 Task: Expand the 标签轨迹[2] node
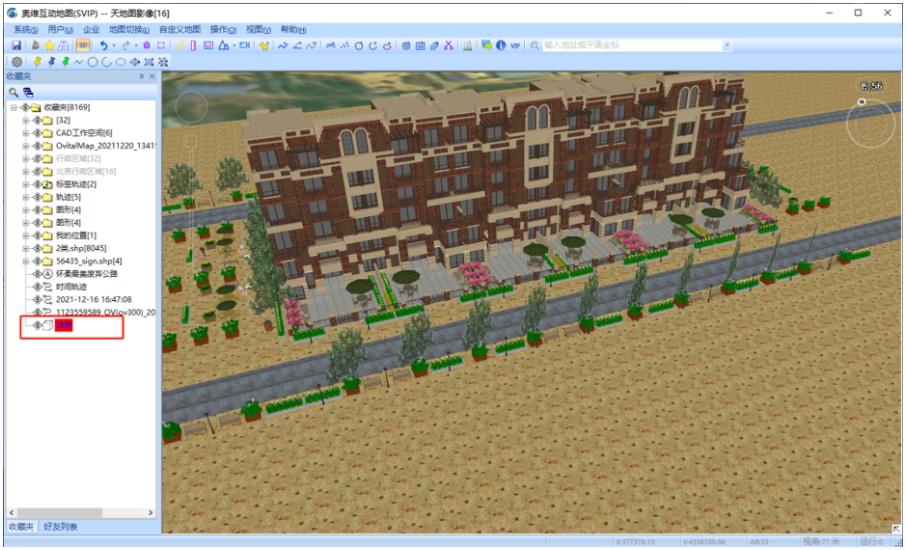click(x=25, y=184)
